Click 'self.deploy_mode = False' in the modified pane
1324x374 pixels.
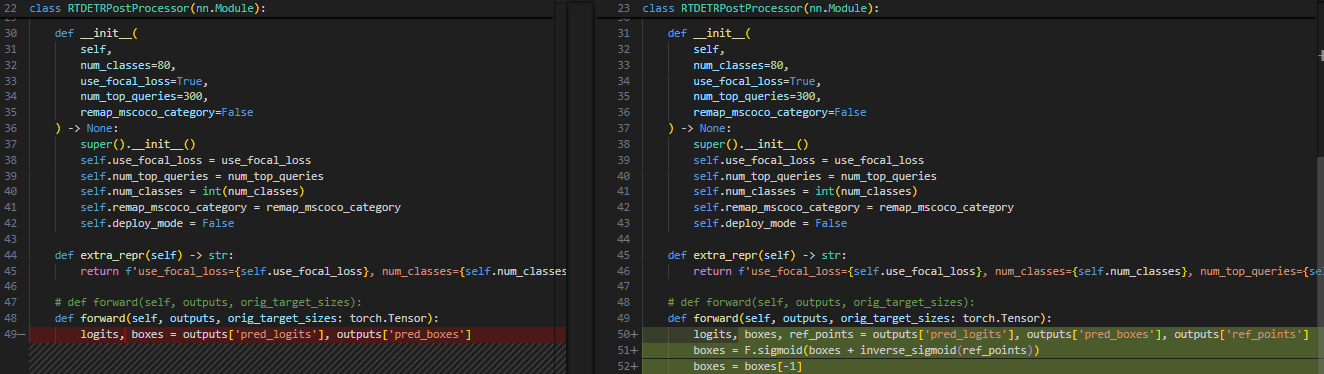pos(770,223)
